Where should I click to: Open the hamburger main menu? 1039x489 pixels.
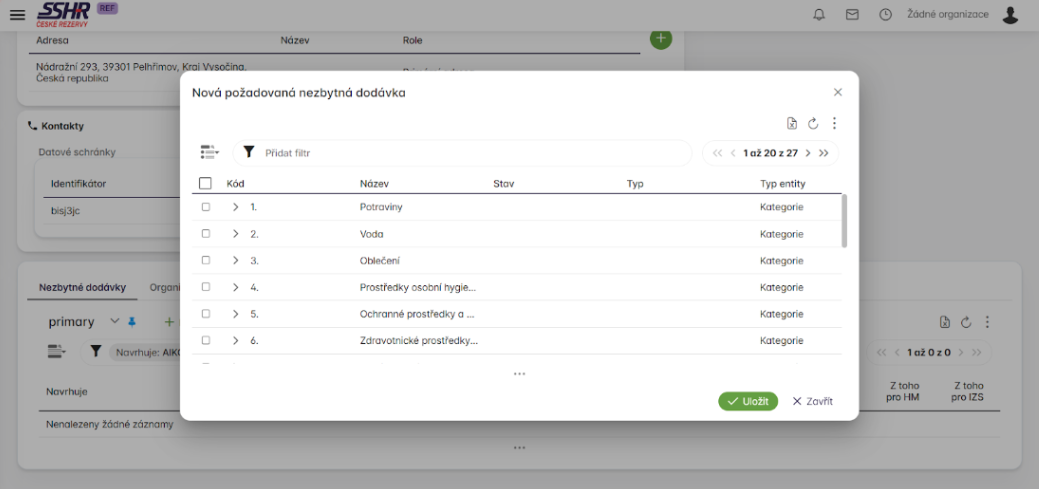coord(17,15)
